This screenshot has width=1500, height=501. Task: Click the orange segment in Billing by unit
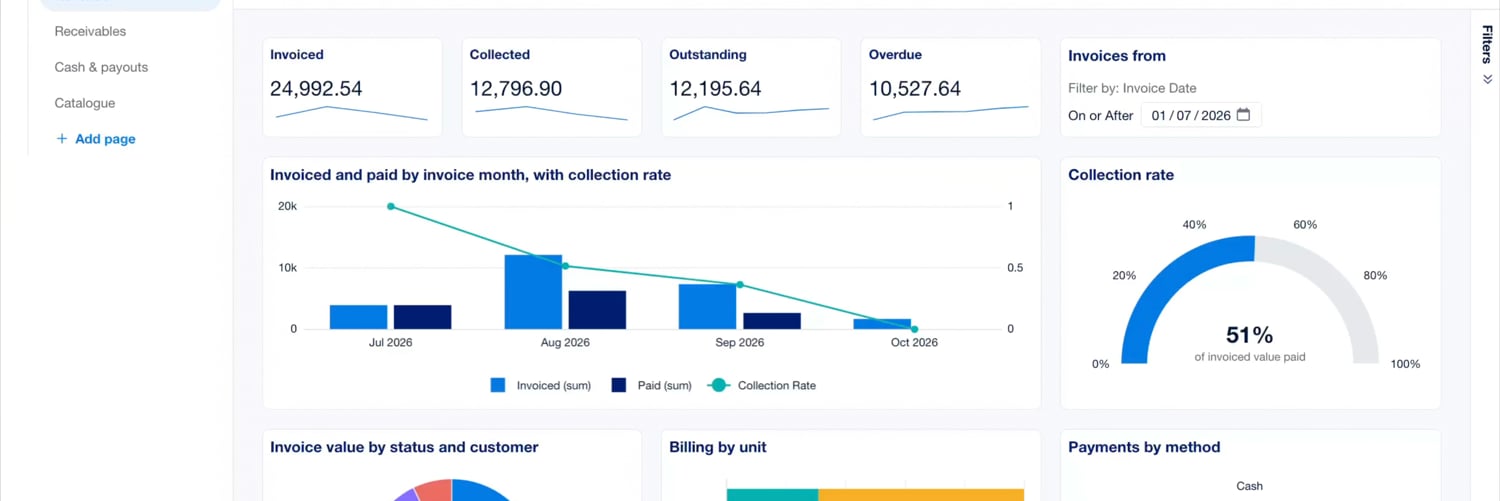[x=921, y=495]
